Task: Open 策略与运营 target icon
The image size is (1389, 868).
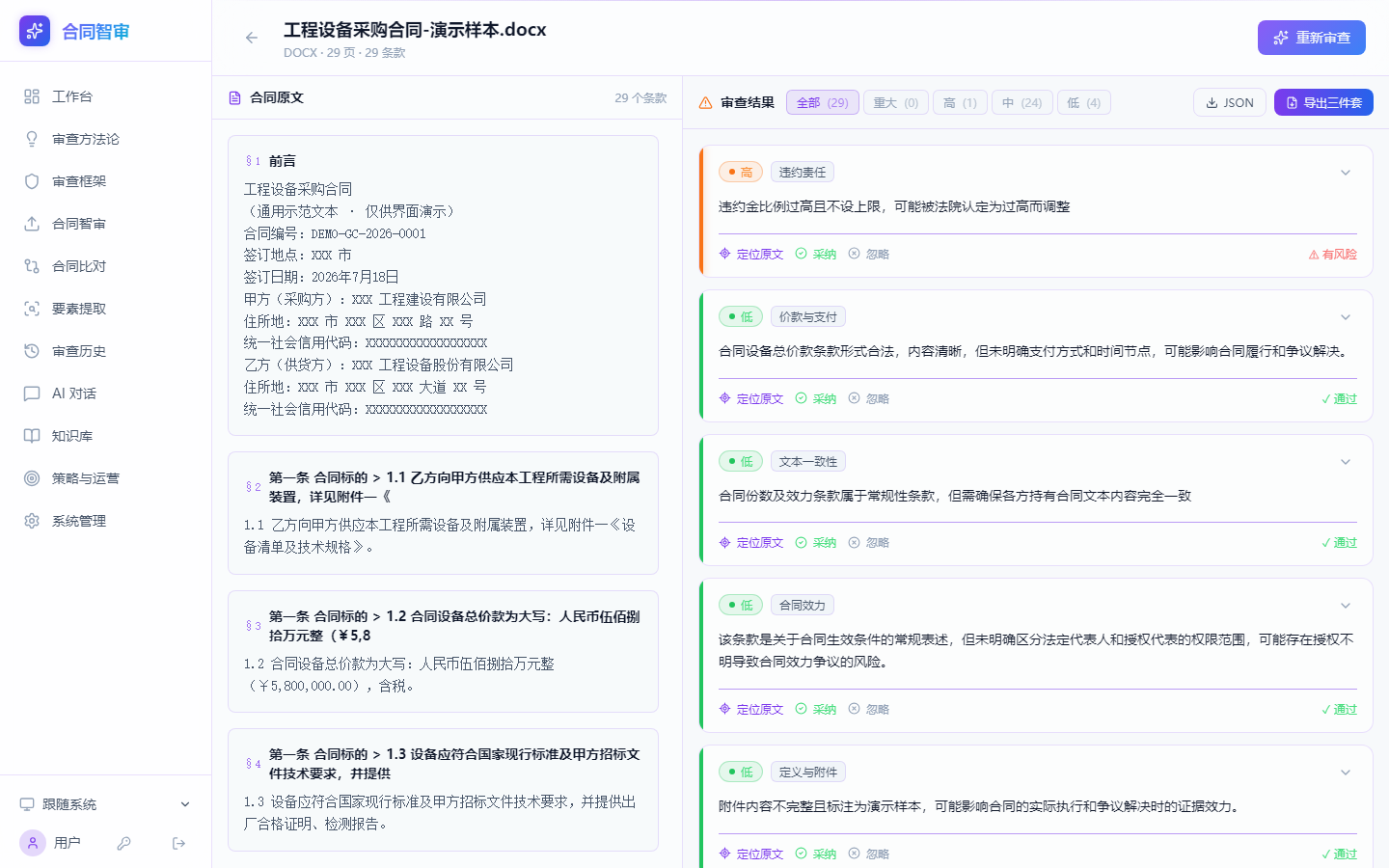Action: (32, 478)
